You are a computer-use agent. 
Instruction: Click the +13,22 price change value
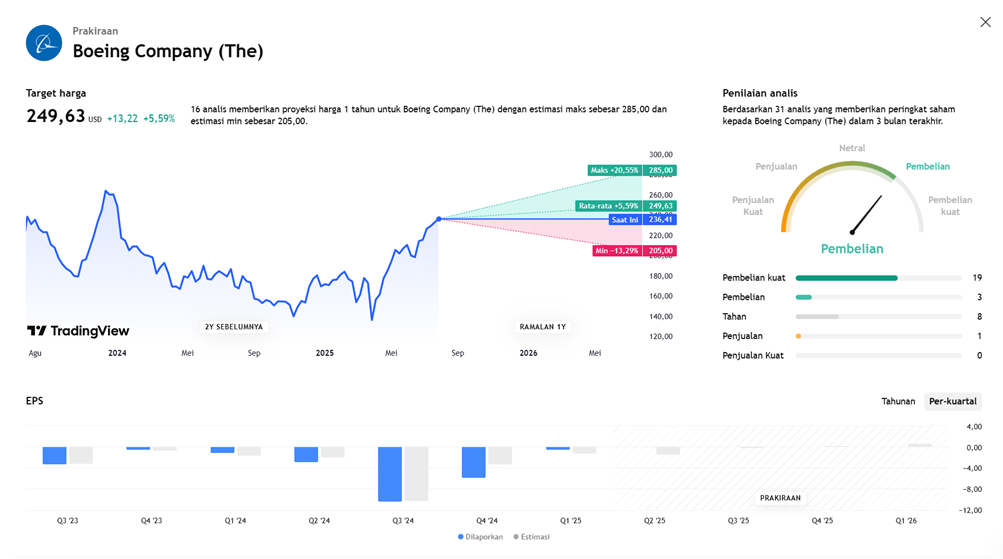tap(122, 118)
